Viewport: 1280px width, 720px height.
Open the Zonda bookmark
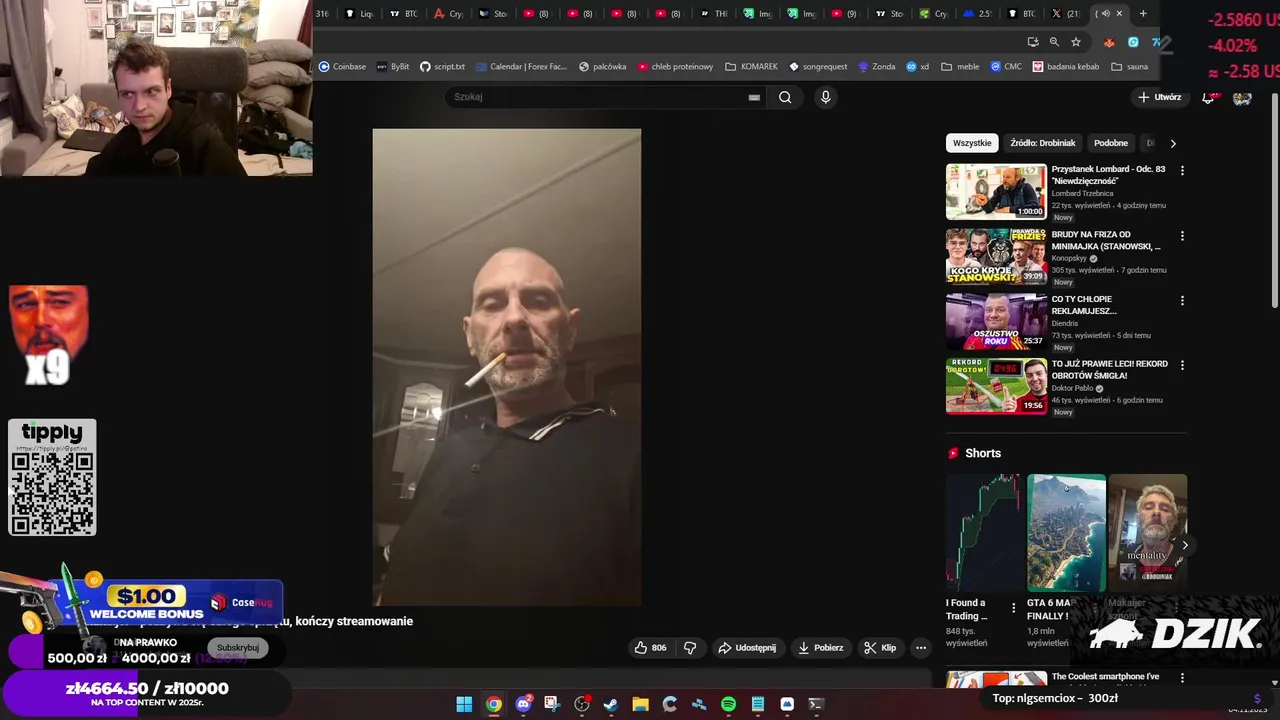[876, 67]
